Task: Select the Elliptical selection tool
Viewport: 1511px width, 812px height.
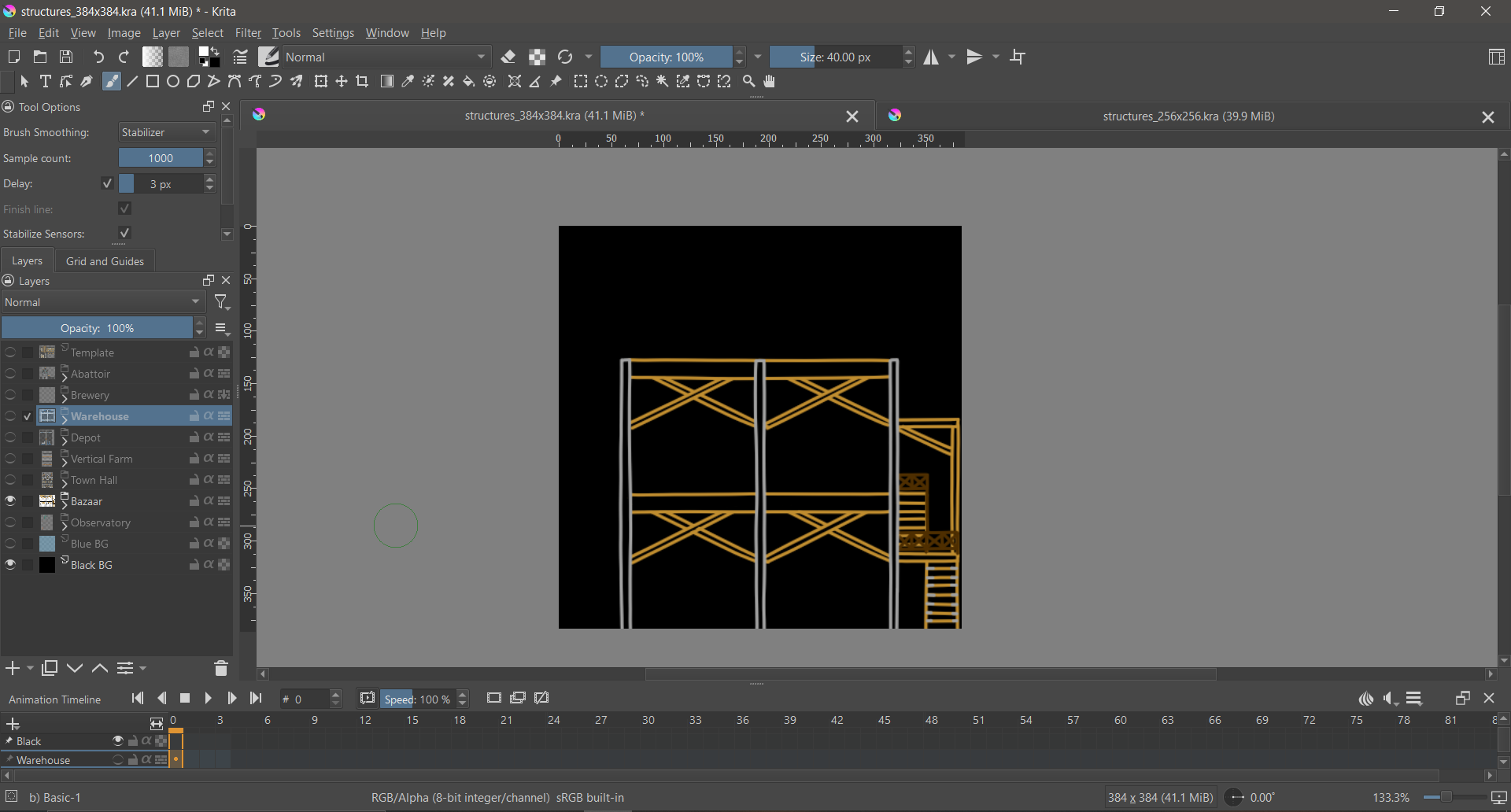Action: [602, 82]
